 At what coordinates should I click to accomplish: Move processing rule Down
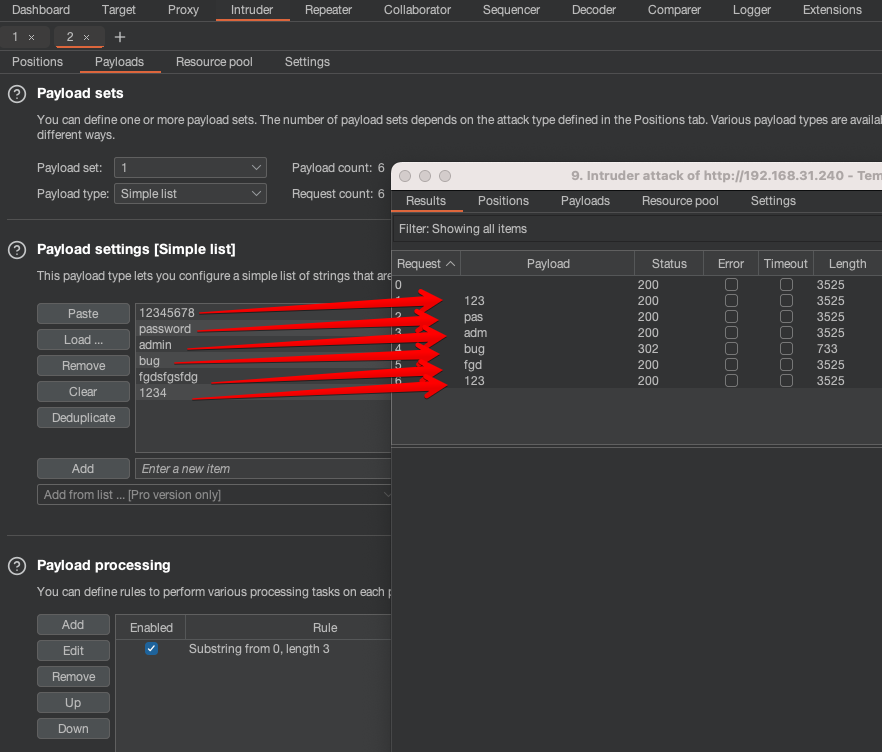[x=73, y=729]
